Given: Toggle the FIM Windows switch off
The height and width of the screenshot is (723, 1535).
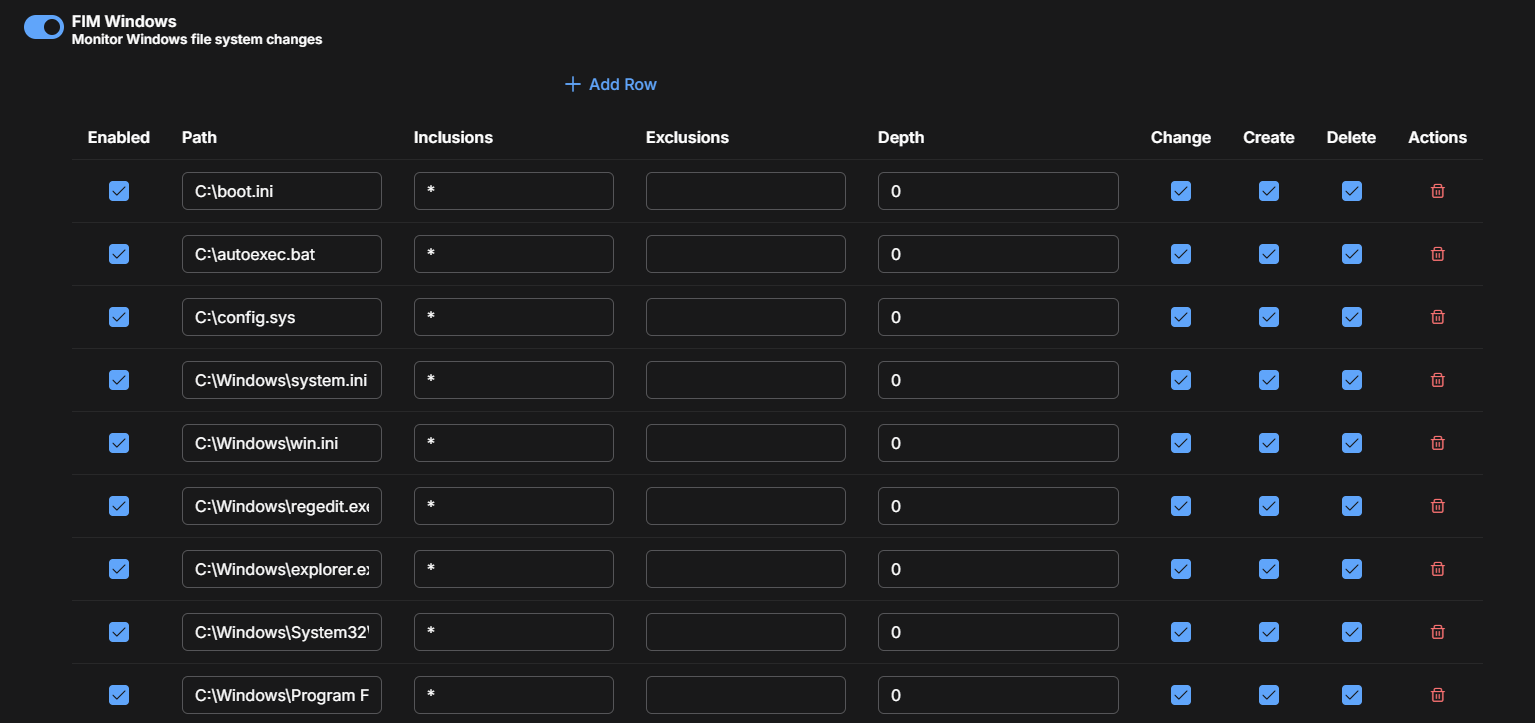Looking at the screenshot, I should (44, 28).
